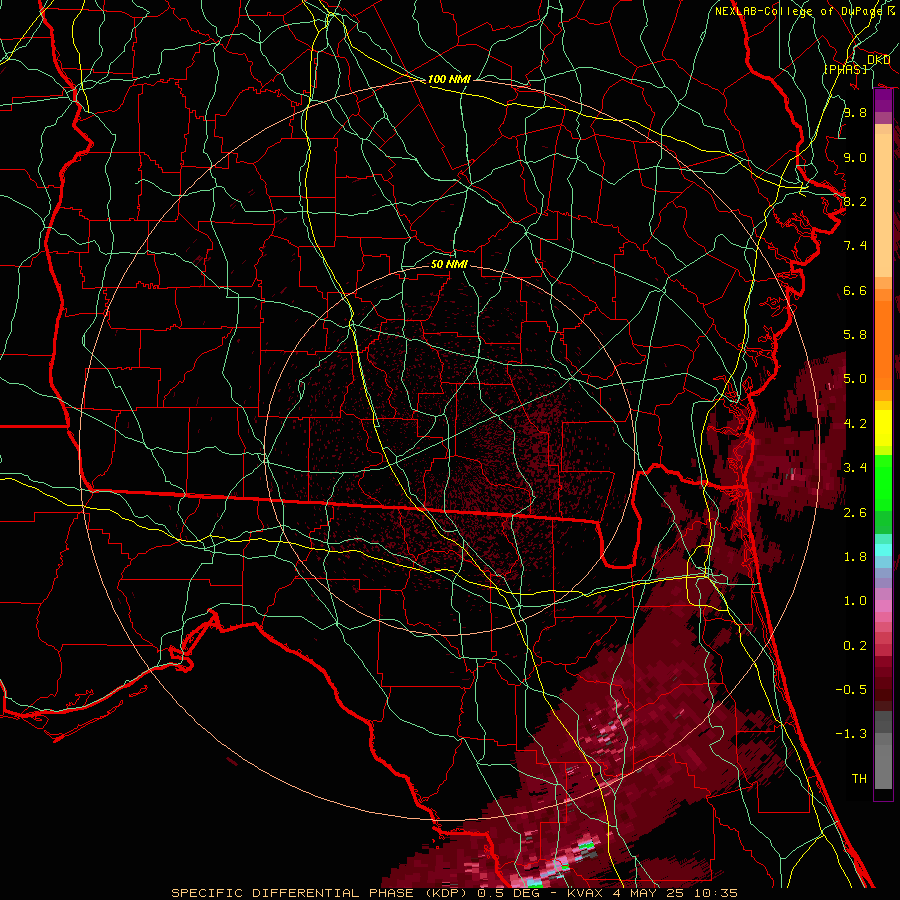Select the 1.8 value on the legend

point(855,557)
